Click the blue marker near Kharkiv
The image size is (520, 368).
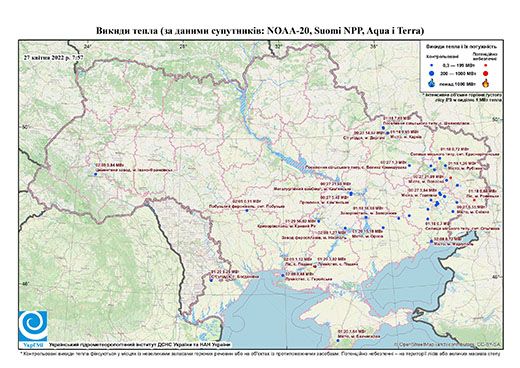coord(387,133)
